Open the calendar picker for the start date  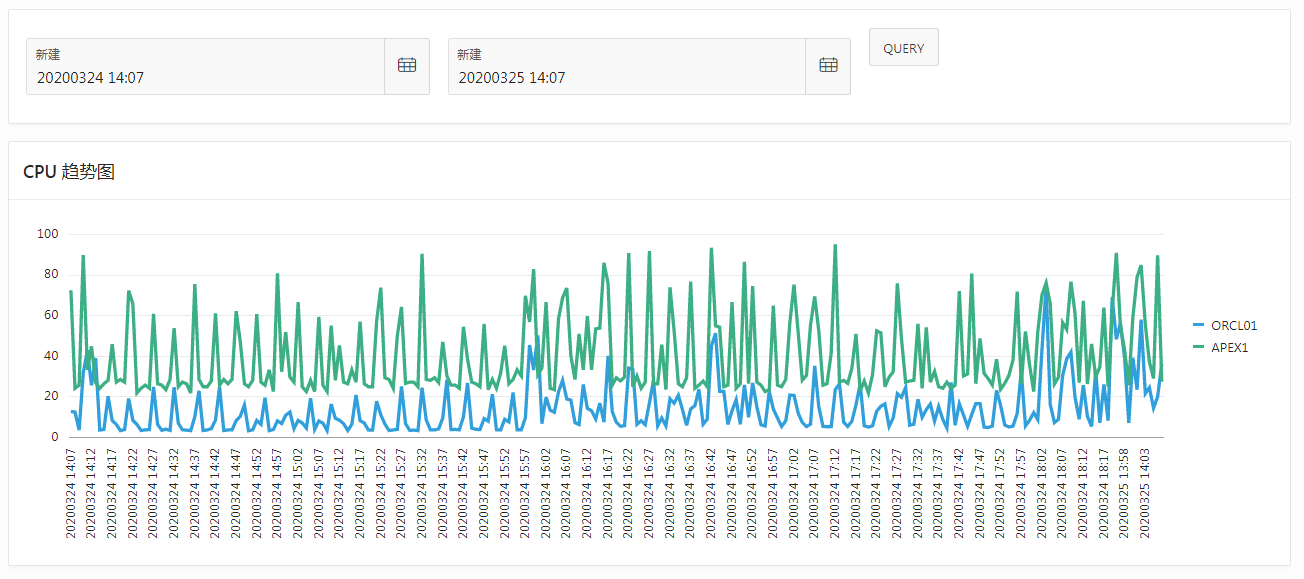(406, 66)
